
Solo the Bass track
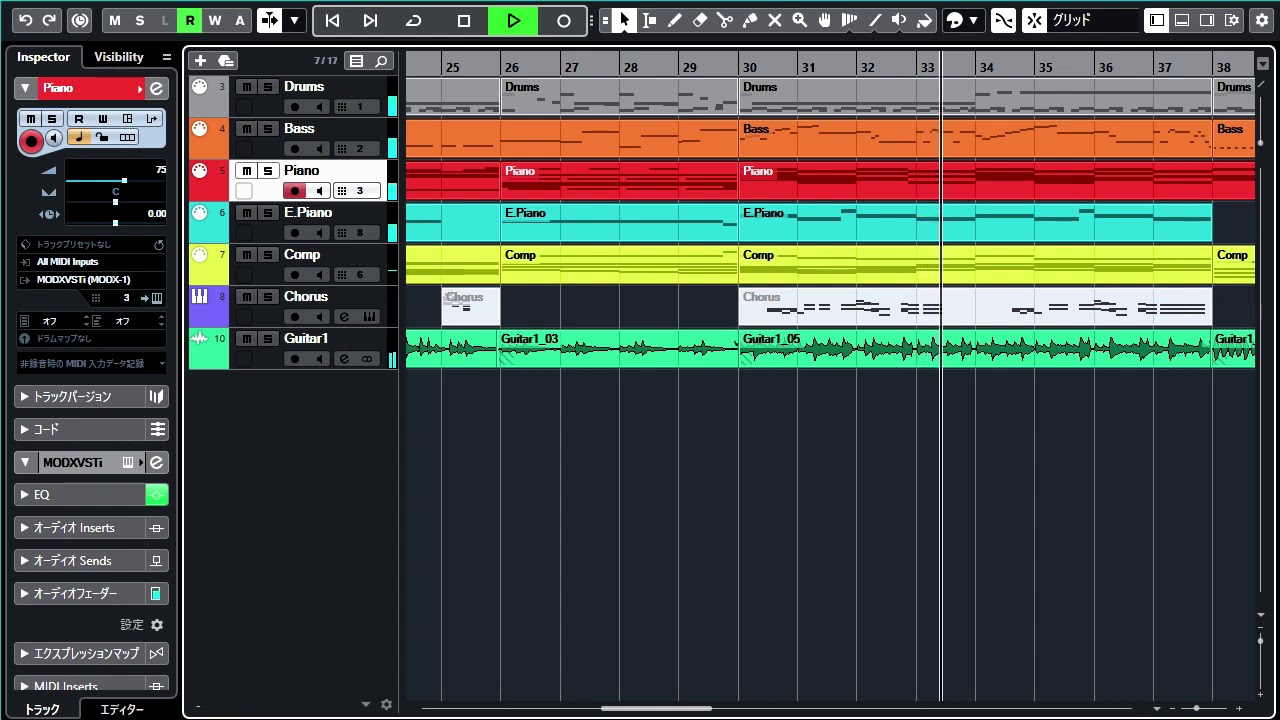pos(268,129)
